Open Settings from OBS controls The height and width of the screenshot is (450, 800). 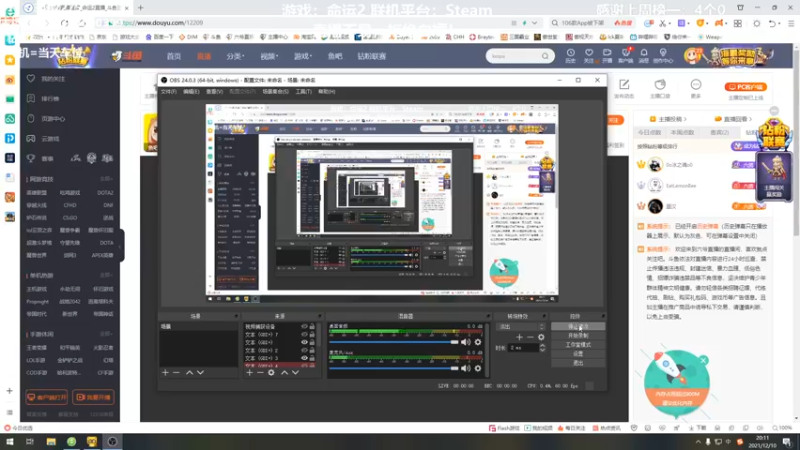(x=578, y=354)
